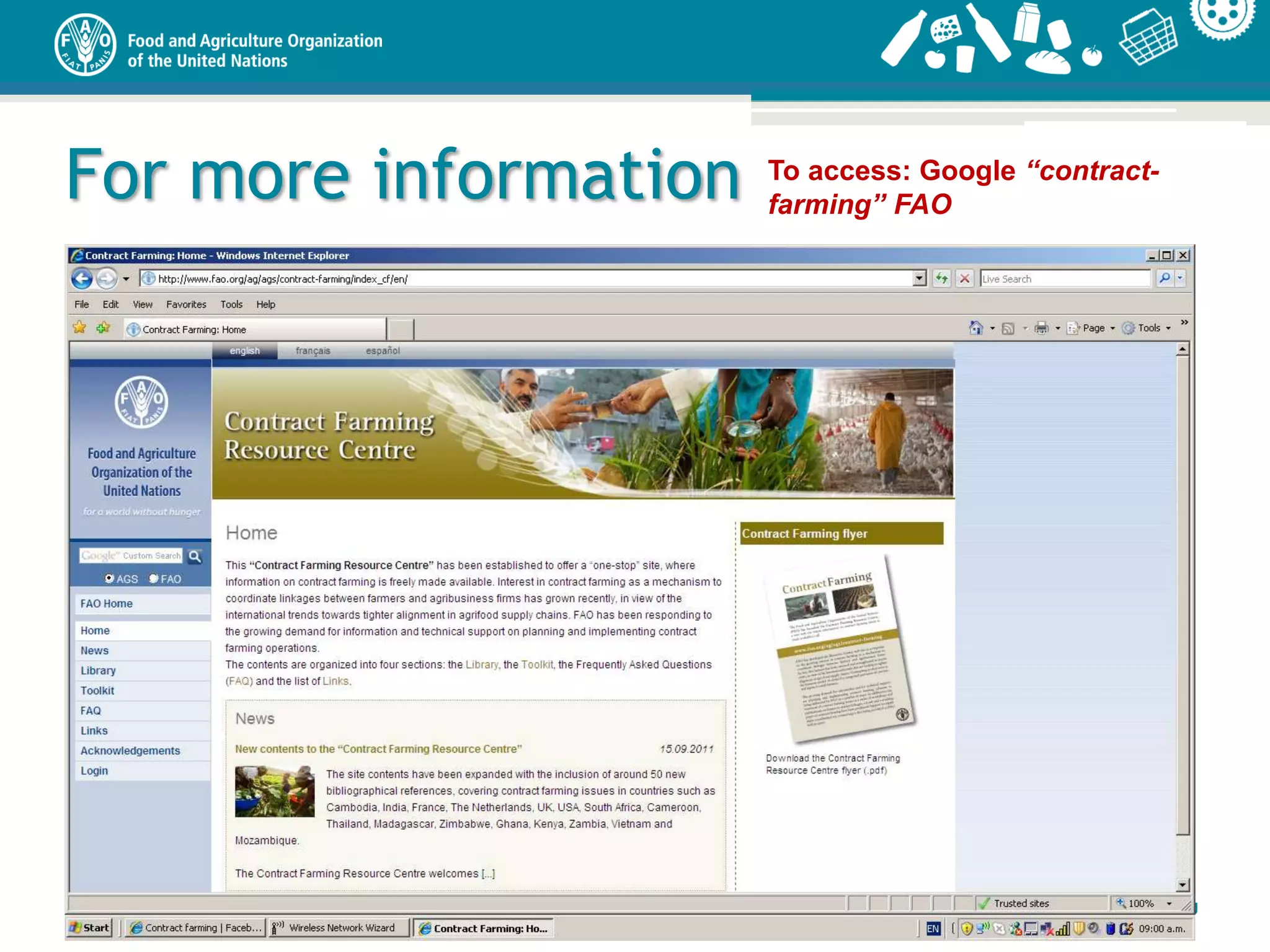1270x952 pixels.
Task: Select the FAO search radio button
Action: 154,578
